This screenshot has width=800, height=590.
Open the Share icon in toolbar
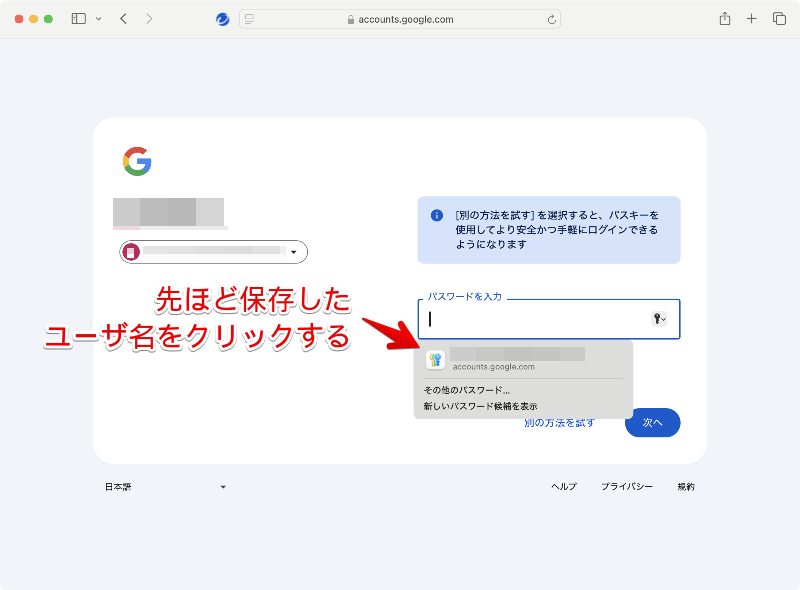coord(725,19)
